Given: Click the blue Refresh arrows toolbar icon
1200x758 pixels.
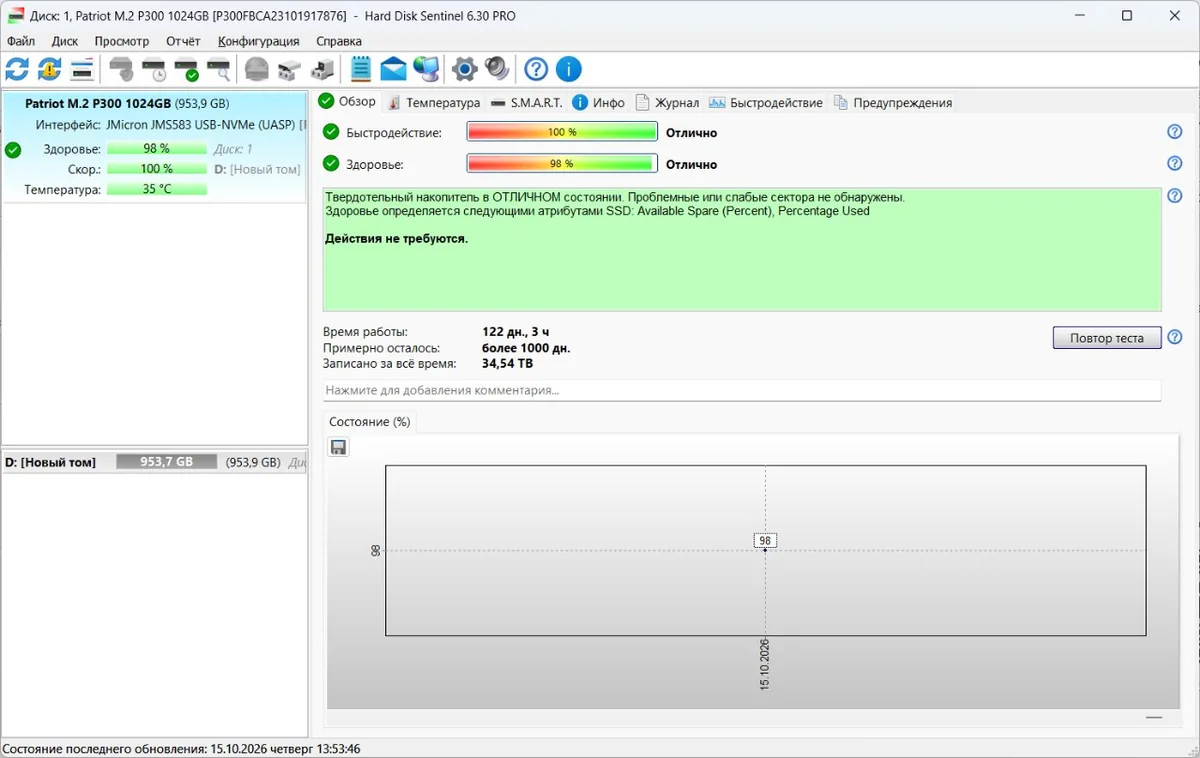Looking at the screenshot, I should (17, 69).
